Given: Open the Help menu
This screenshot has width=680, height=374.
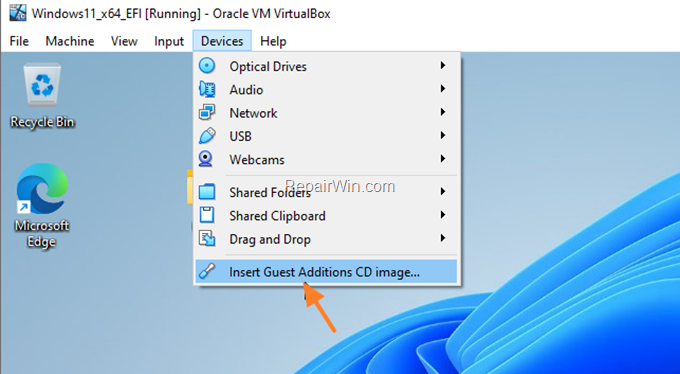Looking at the screenshot, I should coord(273,41).
